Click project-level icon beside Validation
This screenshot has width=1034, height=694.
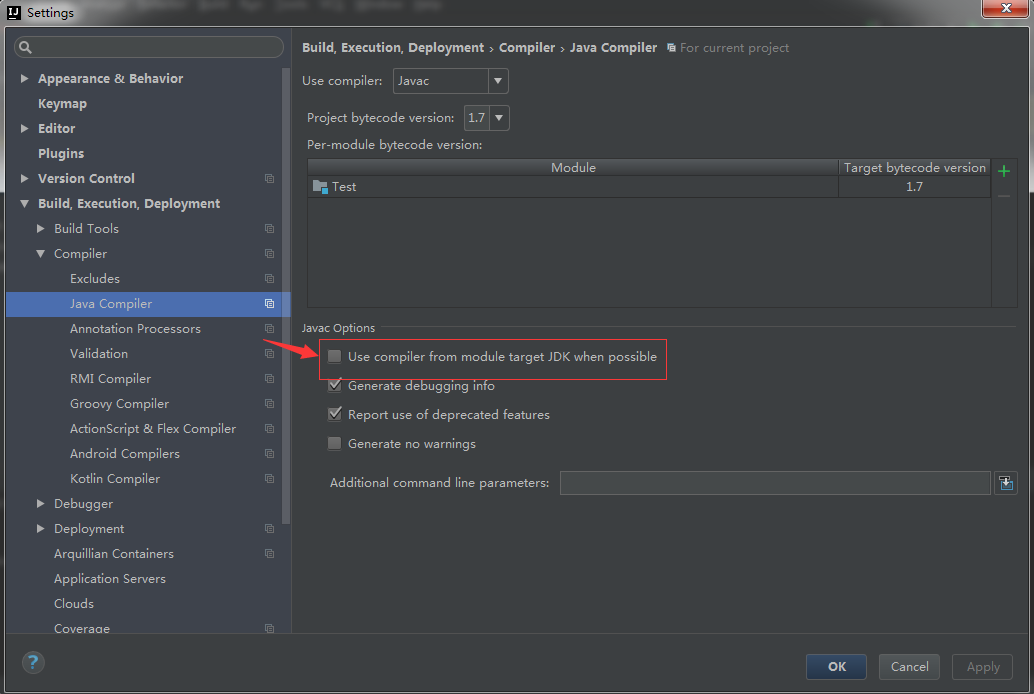(x=269, y=354)
